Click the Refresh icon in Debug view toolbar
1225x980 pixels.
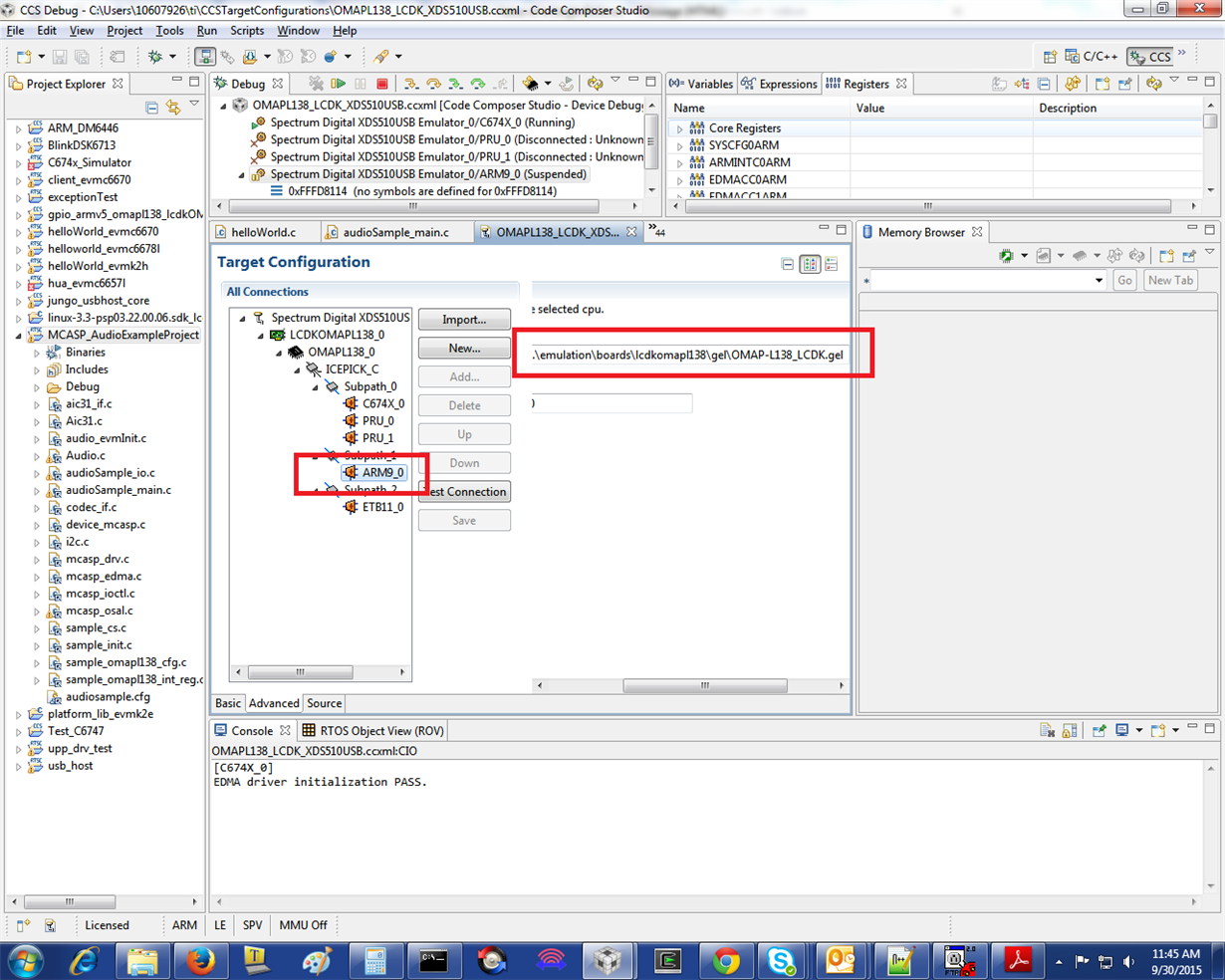(x=595, y=84)
